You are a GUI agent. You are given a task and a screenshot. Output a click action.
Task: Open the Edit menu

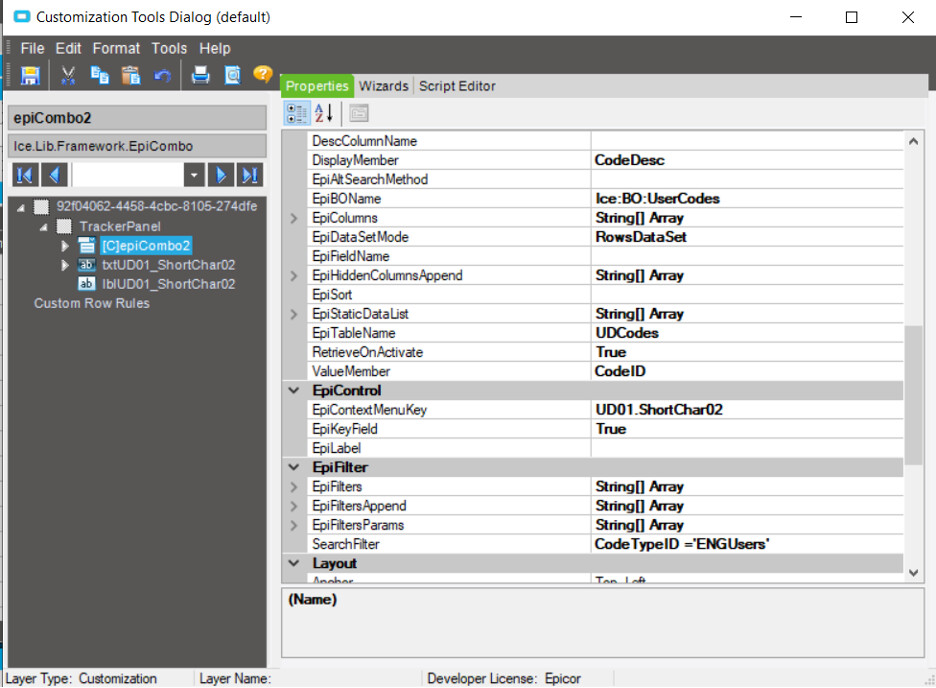(68, 48)
